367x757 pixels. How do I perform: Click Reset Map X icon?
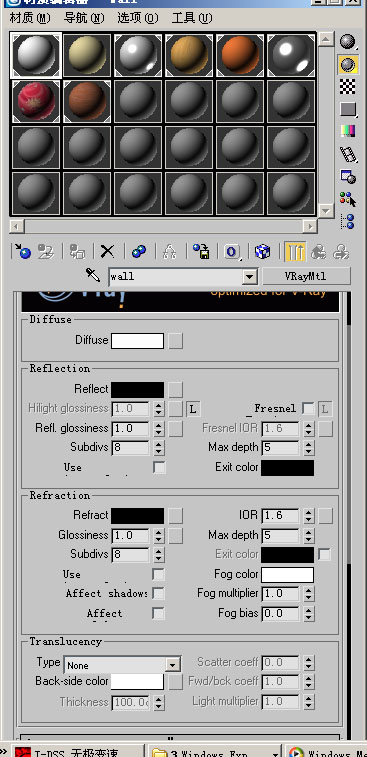[107, 251]
